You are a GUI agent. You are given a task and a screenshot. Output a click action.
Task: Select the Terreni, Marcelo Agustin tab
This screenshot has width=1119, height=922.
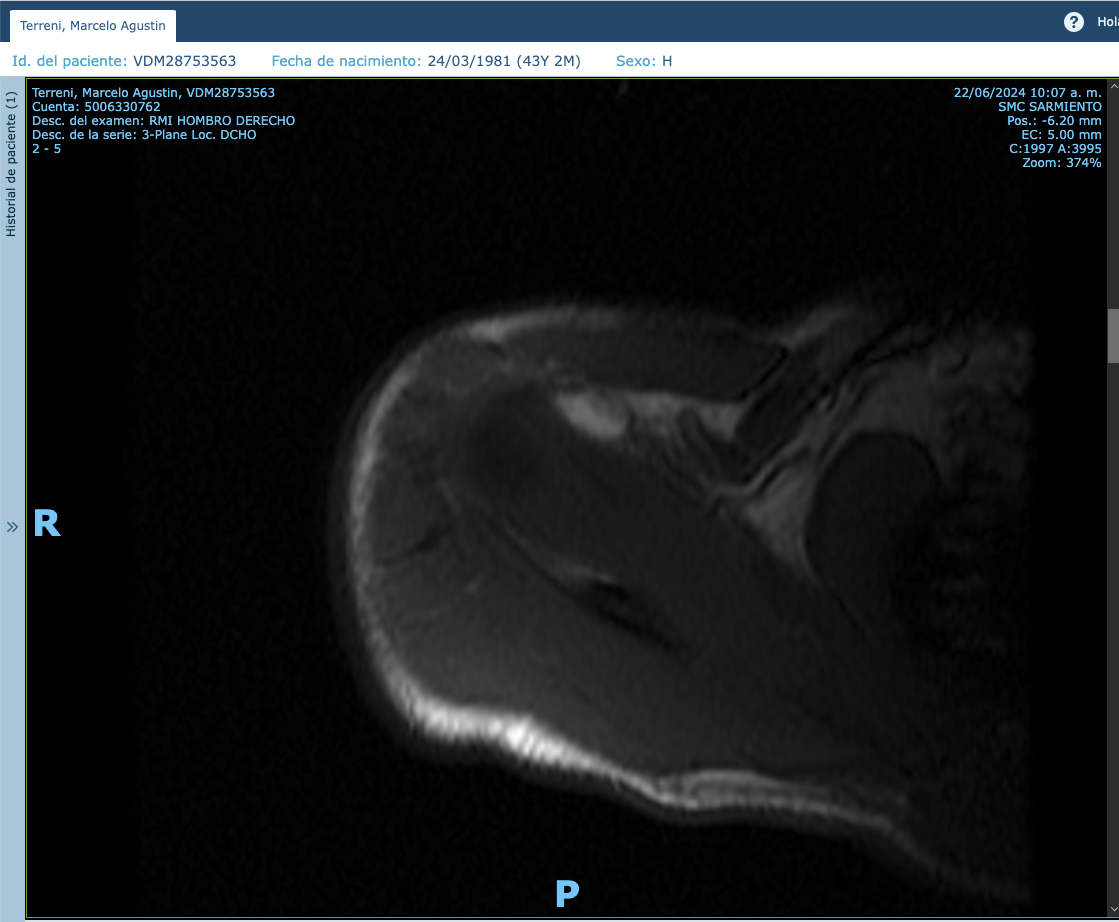pyautogui.click(x=93, y=25)
